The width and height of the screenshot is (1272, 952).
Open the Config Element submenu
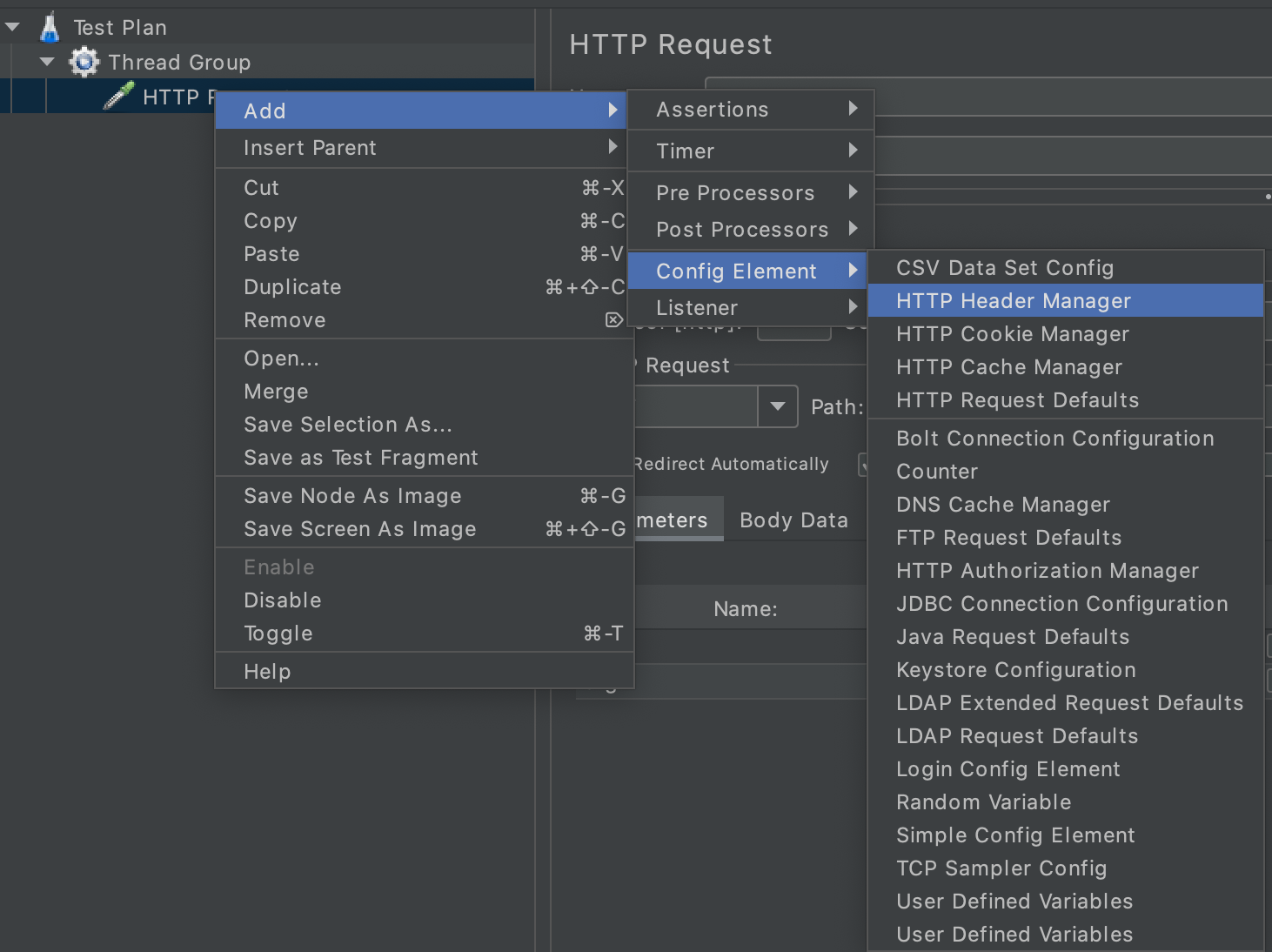(747, 272)
